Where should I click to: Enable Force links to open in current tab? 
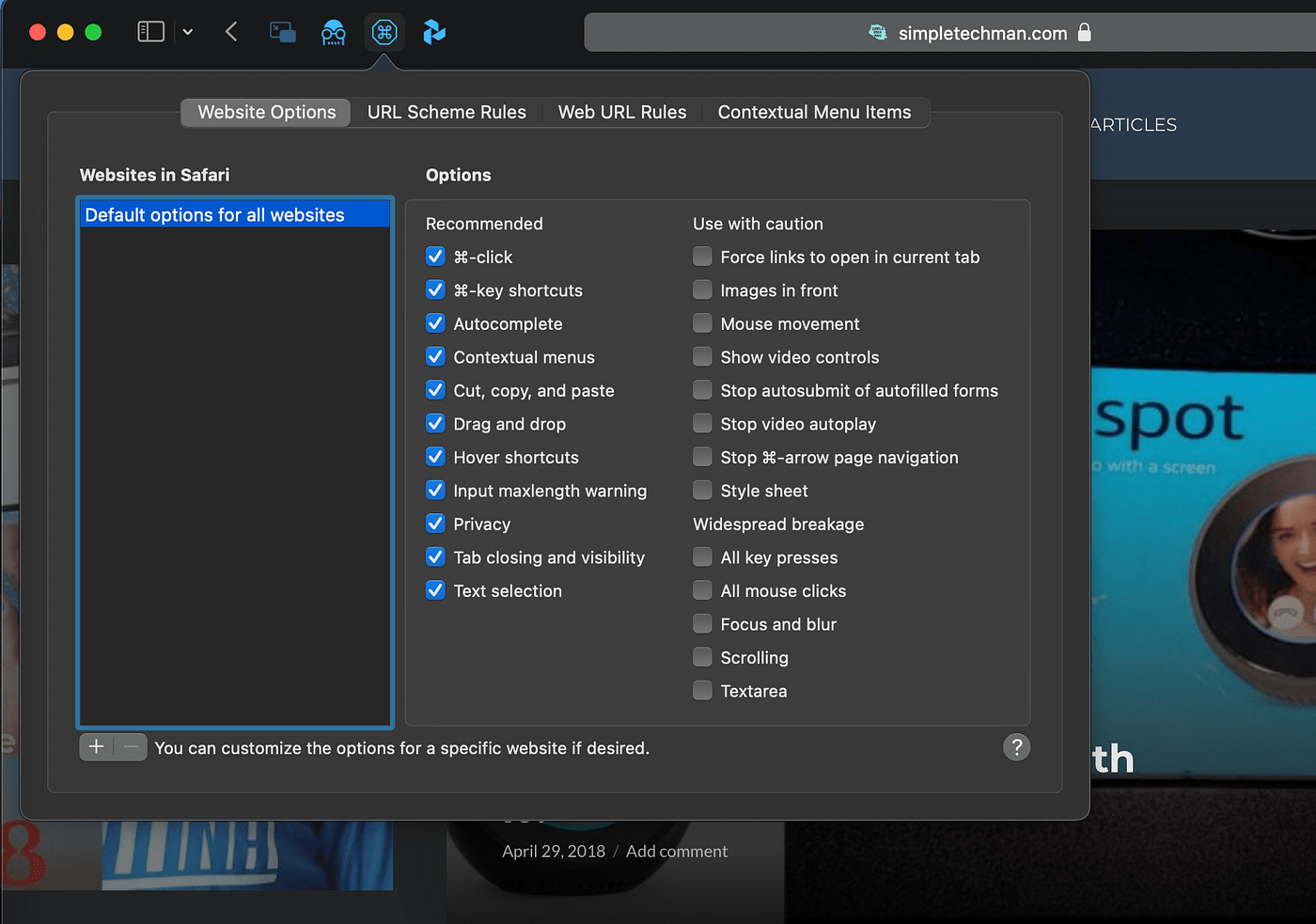pos(702,256)
